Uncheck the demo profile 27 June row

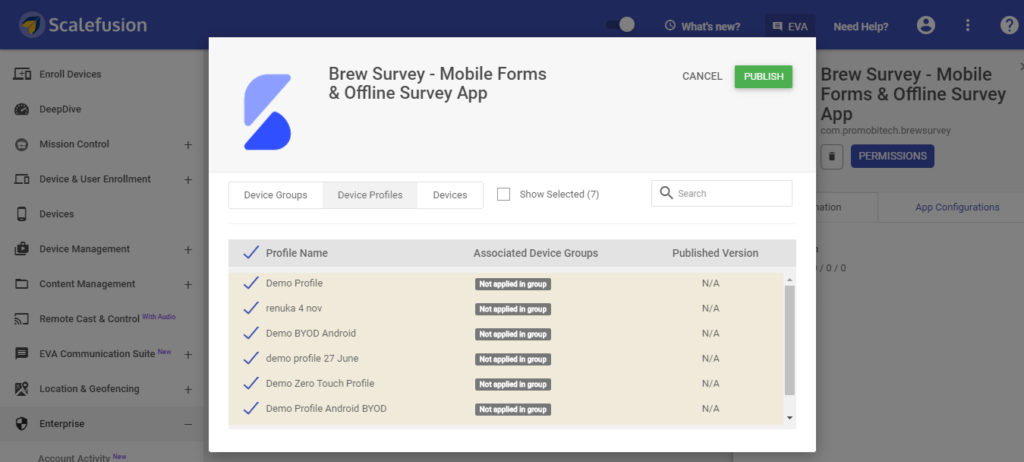[251, 358]
